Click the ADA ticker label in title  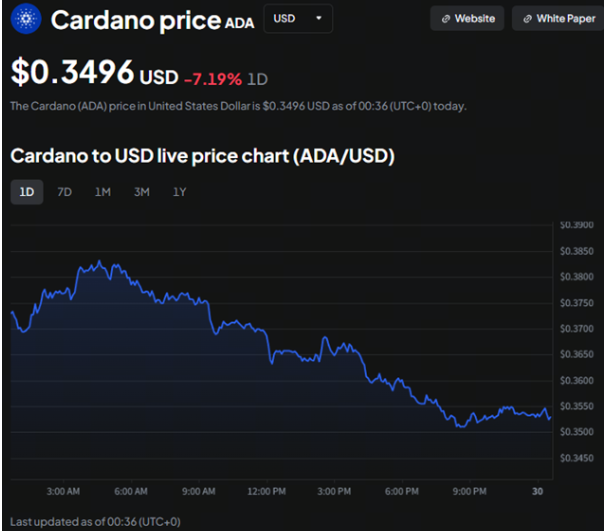click(239, 22)
